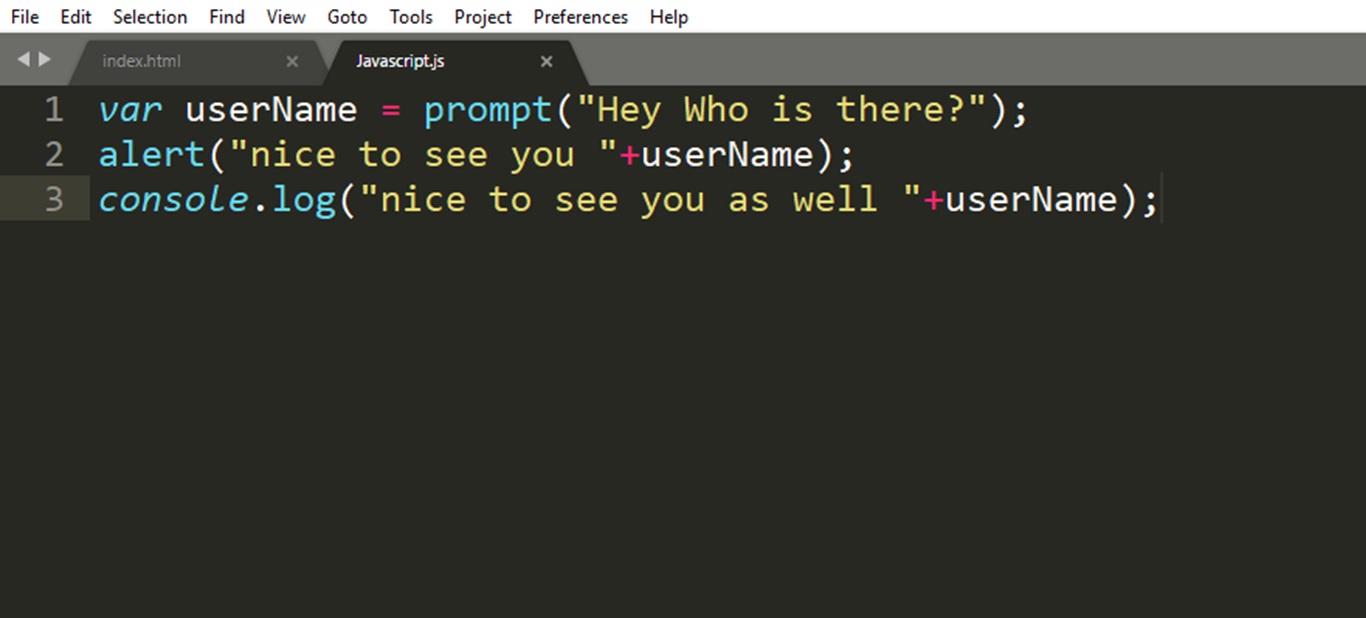Open the View menu
The height and width of the screenshot is (618, 1366).
[x=286, y=17]
